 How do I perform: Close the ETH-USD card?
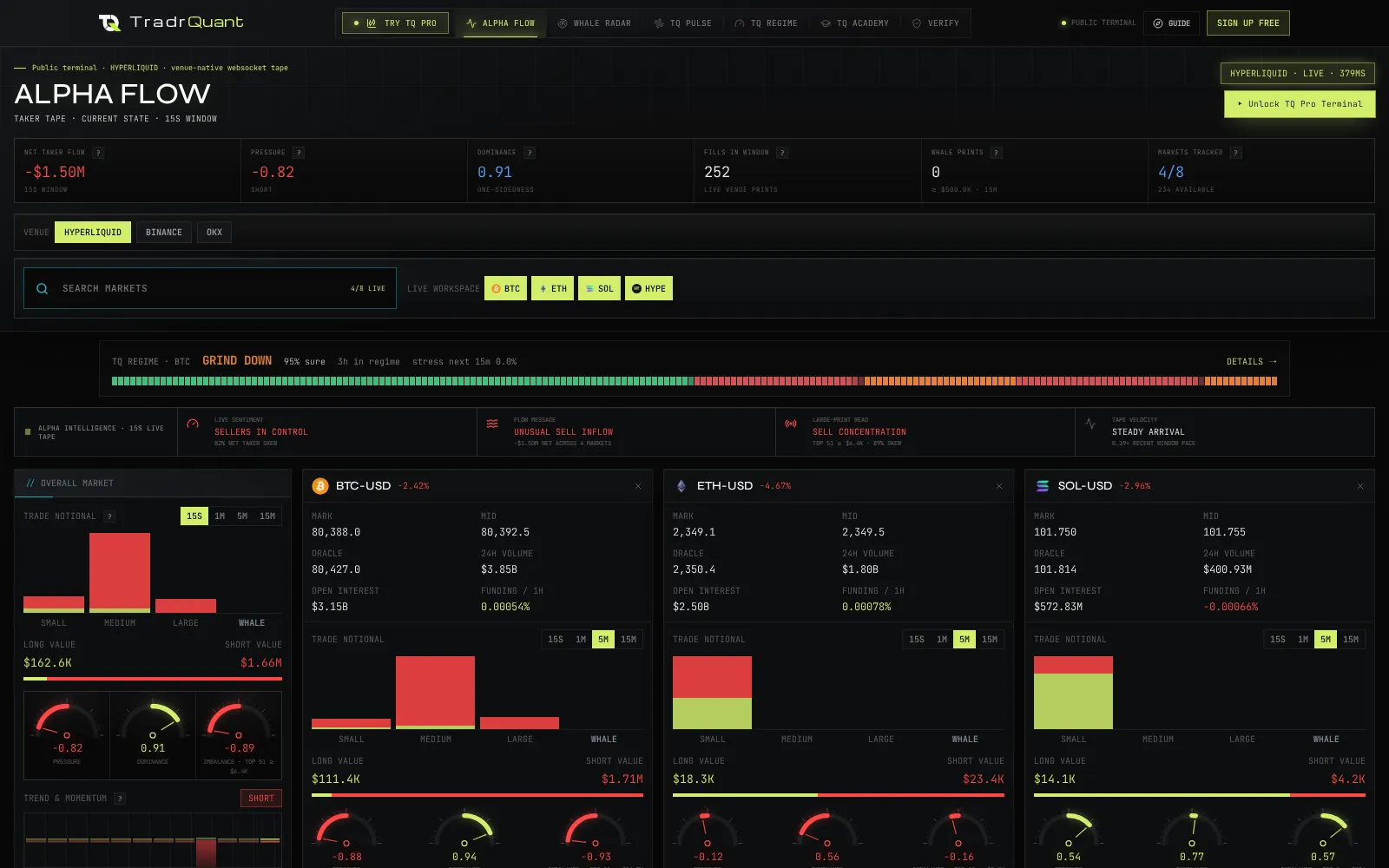click(x=999, y=486)
